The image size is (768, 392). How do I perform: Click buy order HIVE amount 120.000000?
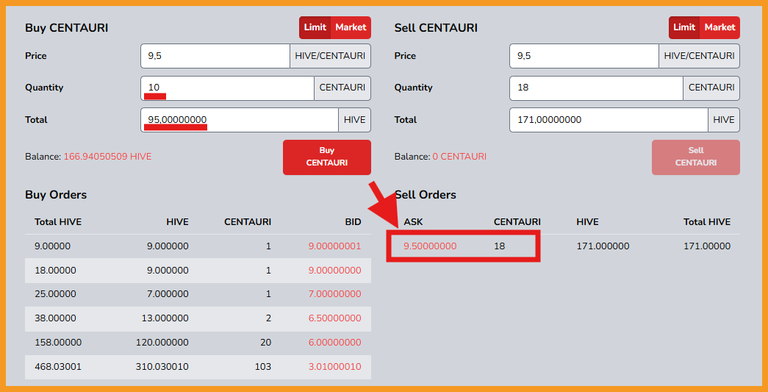162,343
